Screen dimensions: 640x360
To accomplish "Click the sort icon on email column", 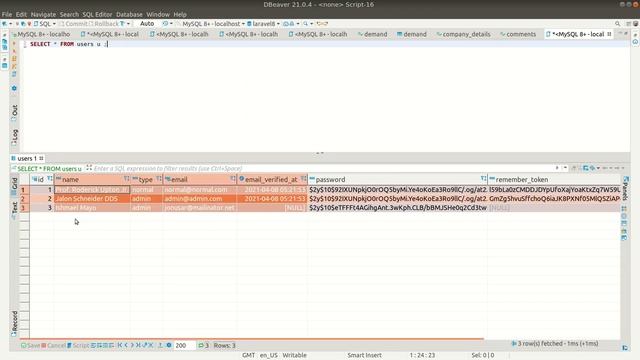I will pos(233,179).
